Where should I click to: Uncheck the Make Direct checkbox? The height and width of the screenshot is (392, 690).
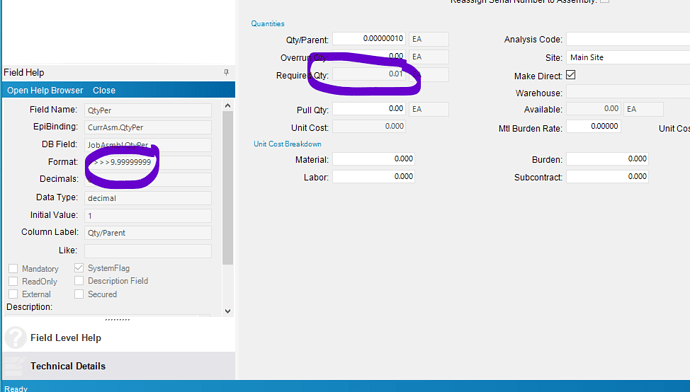pyautogui.click(x=571, y=75)
